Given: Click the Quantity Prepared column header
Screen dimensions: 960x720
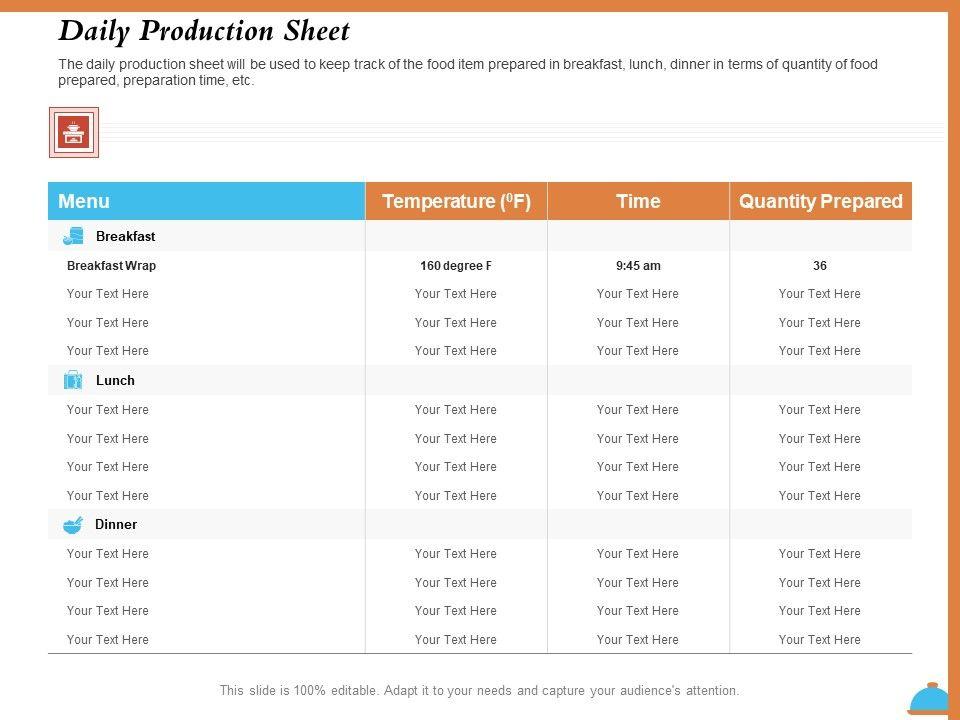Looking at the screenshot, I should [820, 201].
